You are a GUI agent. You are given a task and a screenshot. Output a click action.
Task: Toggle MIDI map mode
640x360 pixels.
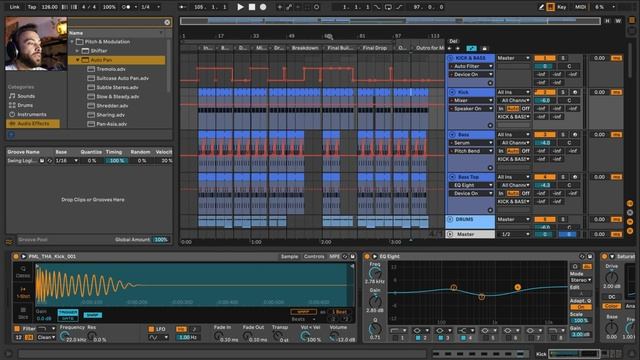580,7
